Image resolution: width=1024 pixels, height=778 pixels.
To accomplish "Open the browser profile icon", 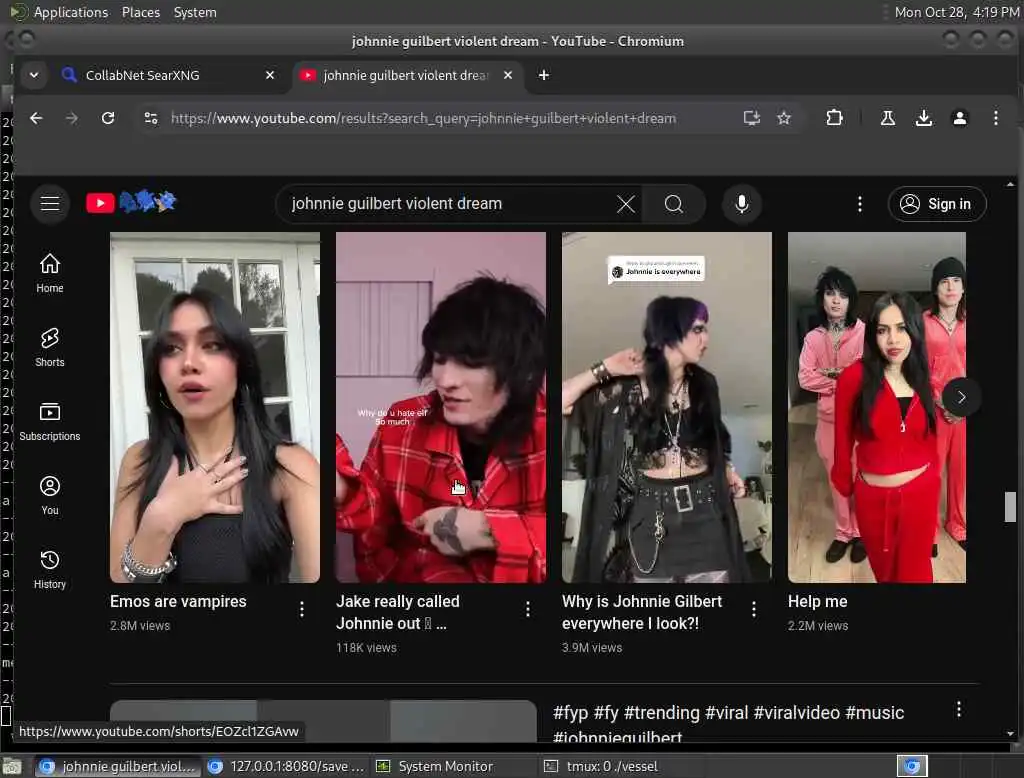I will [x=959, y=118].
